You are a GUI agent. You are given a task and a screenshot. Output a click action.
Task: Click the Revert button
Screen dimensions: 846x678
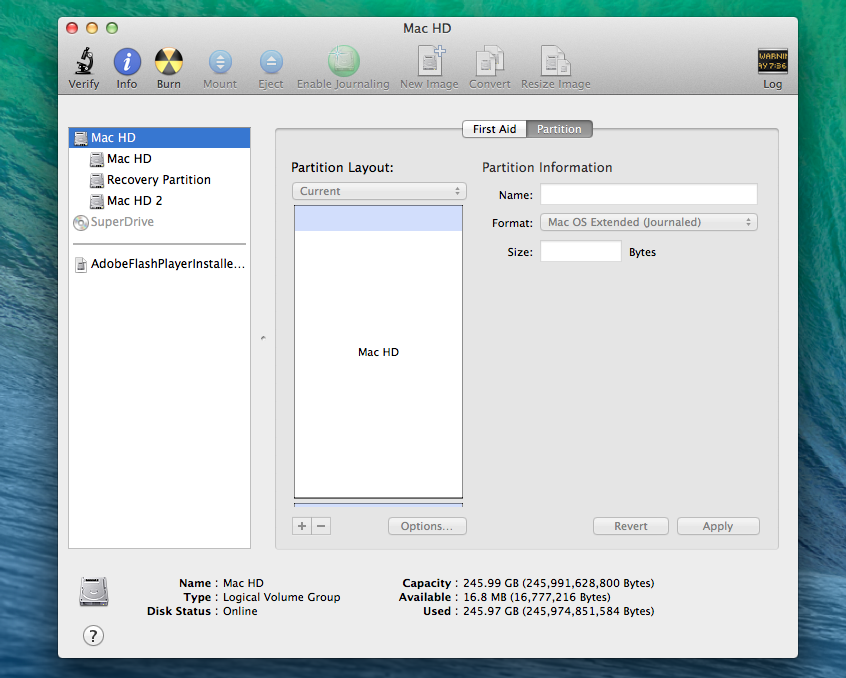click(630, 526)
